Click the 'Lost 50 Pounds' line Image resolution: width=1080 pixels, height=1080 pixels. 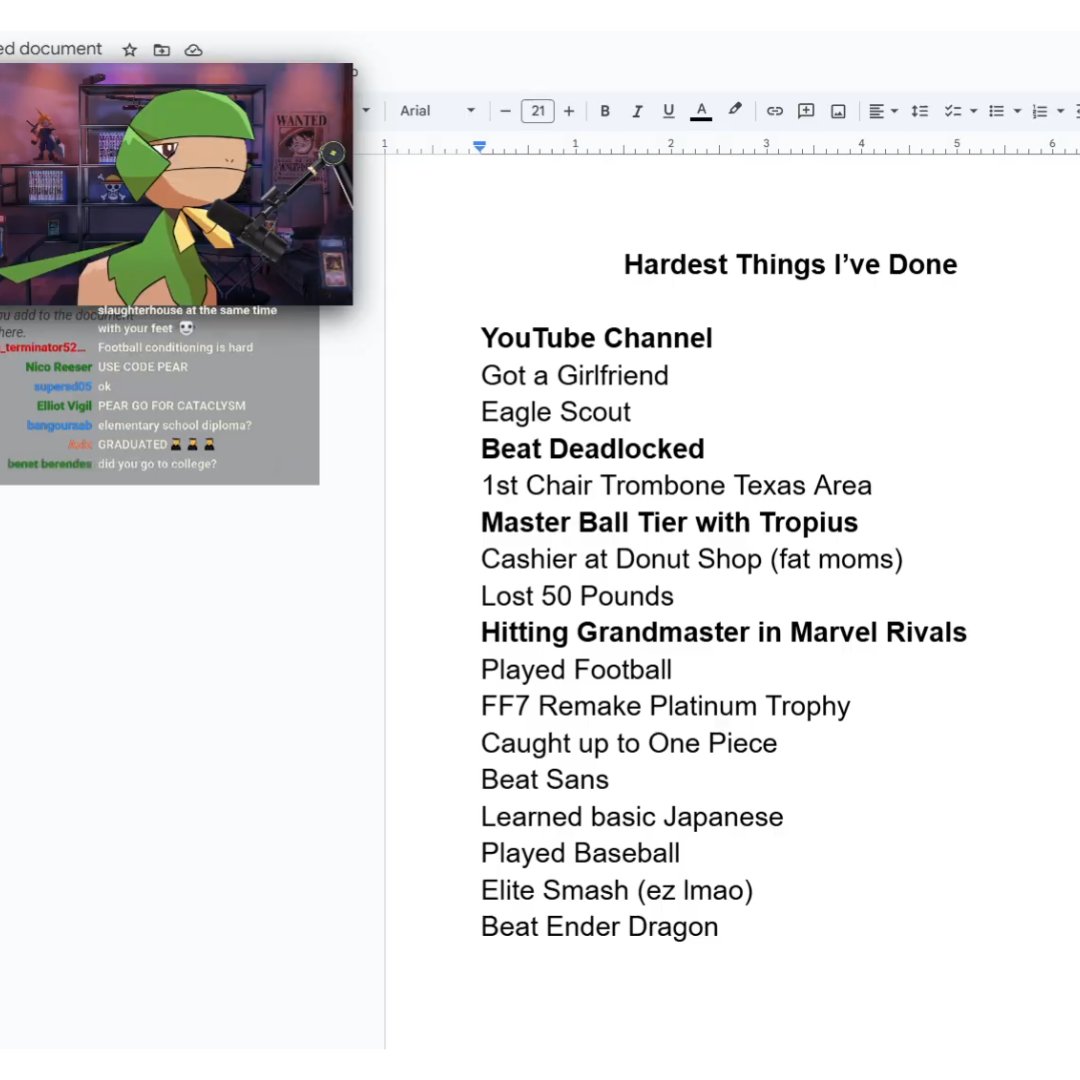coord(577,596)
